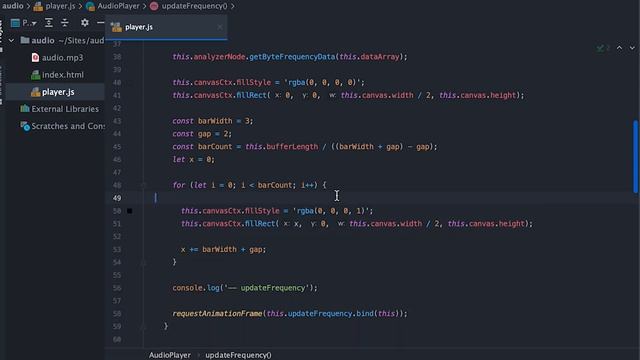This screenshot has width=640, height=360.
Task: Click the 'rgba(0, 0, 0, 0)' string
Action: coord(322,82)
